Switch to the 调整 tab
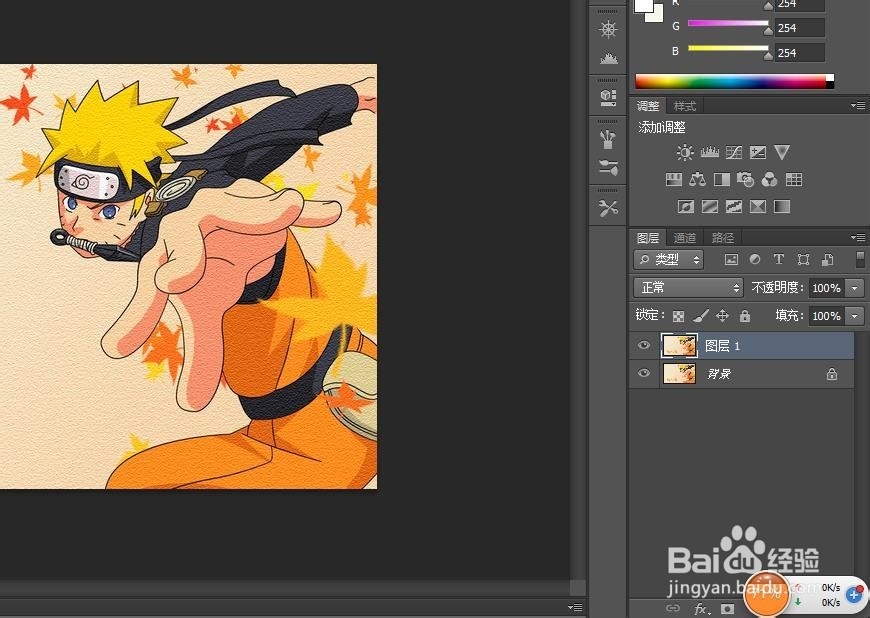The width and height of the screenshot is (870, 618). click(648, 106)
